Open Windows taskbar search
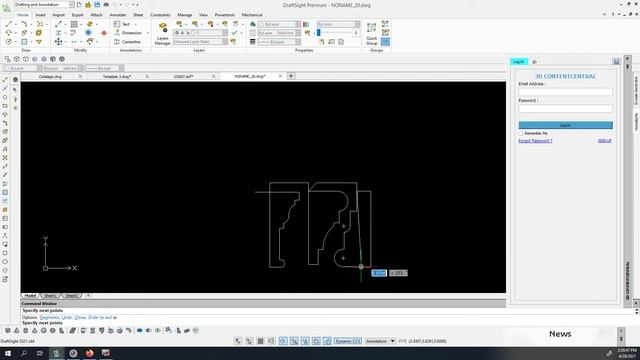 (24, 353)
